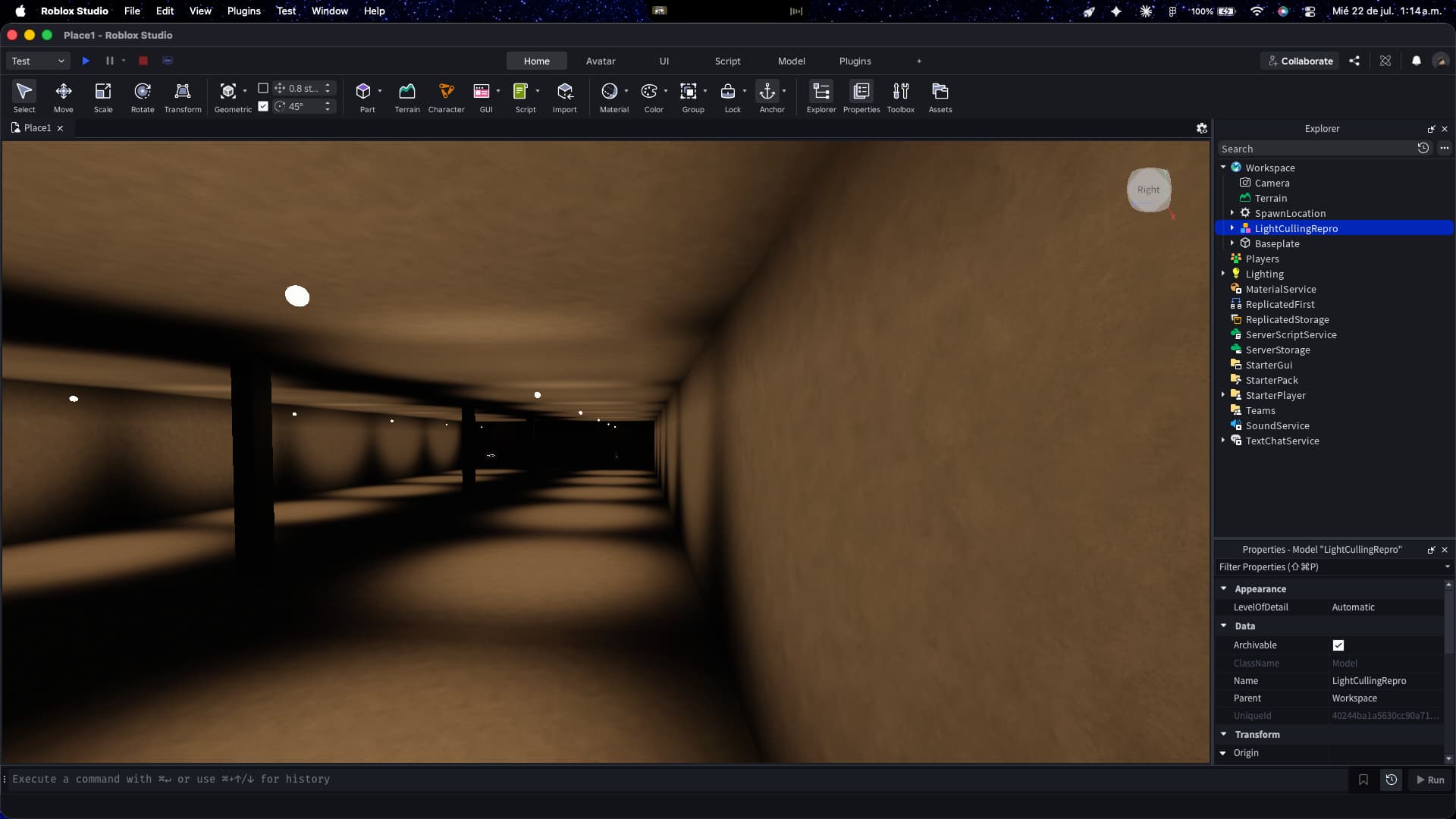
Task: Expand the StarterPlayer node
Action: pyautogui.click(x=1223, y=395)
